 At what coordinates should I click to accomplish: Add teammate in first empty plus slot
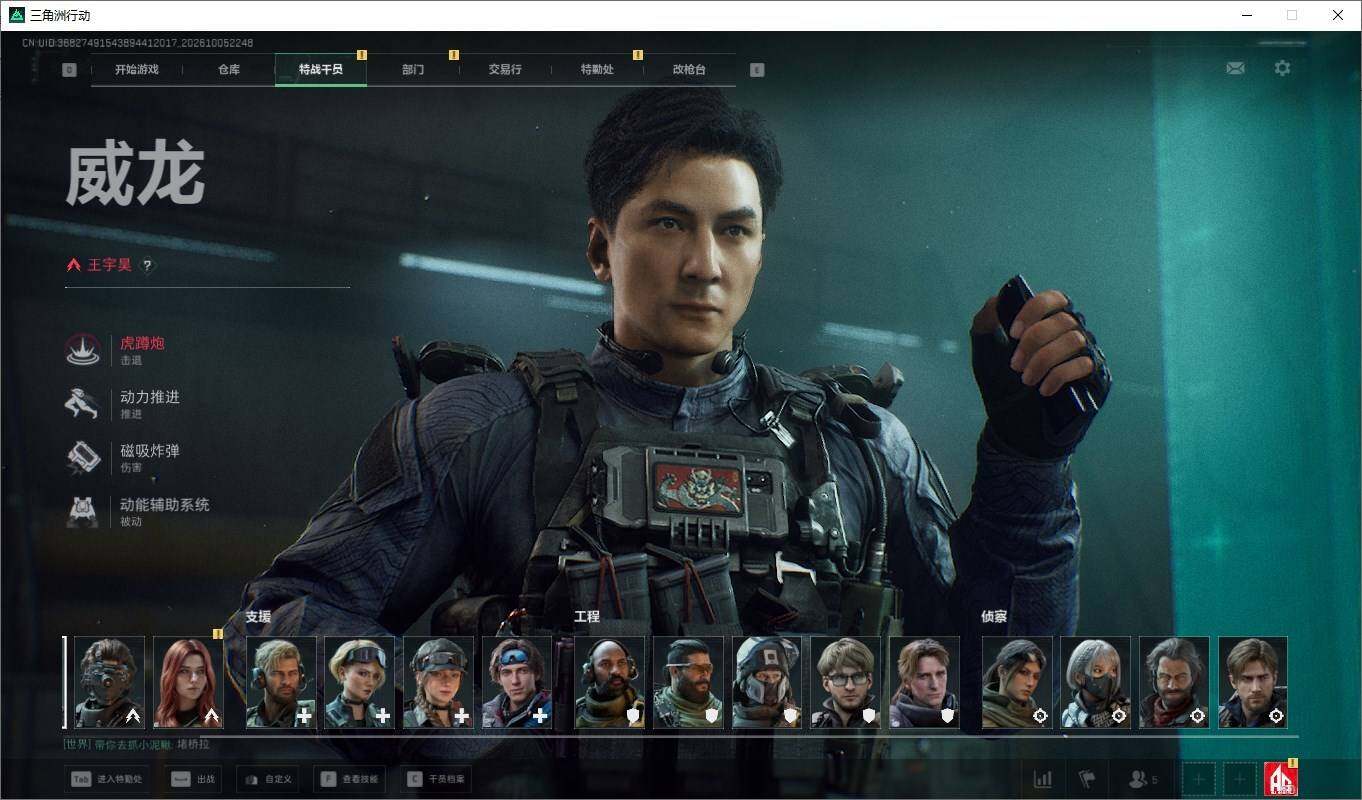point(1200,779)
